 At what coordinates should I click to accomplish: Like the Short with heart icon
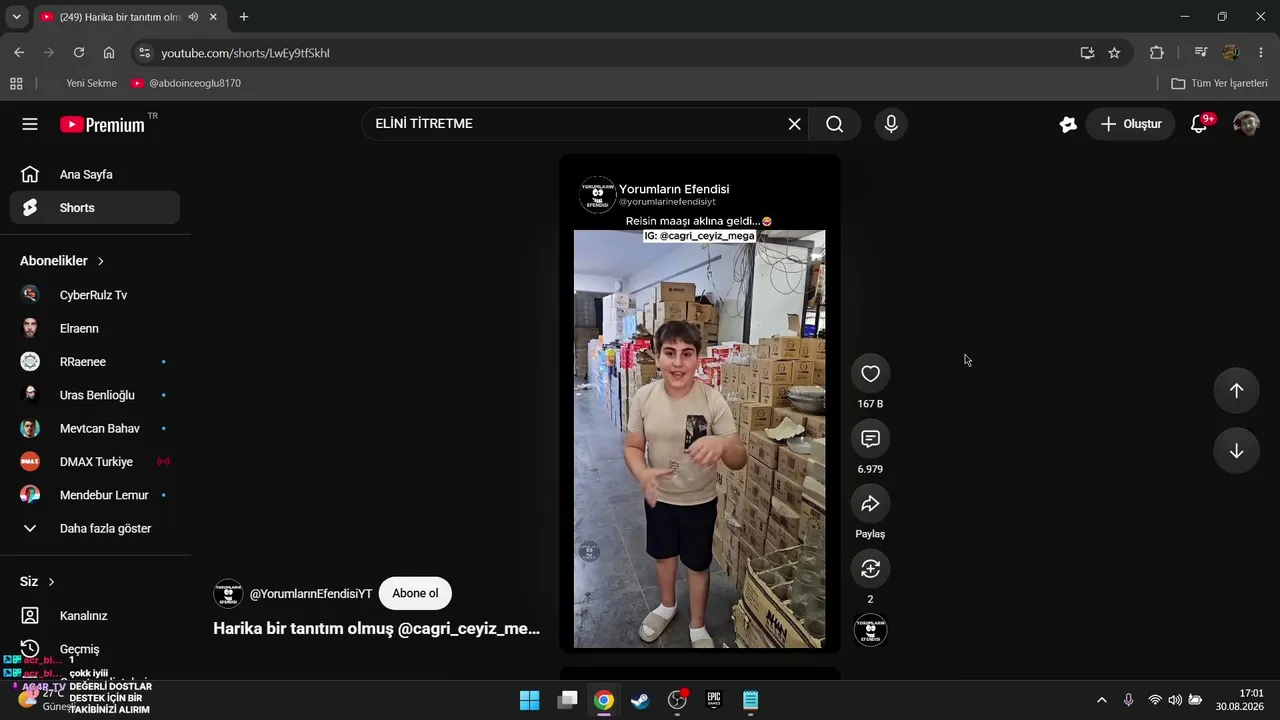[x=870, y=374]
